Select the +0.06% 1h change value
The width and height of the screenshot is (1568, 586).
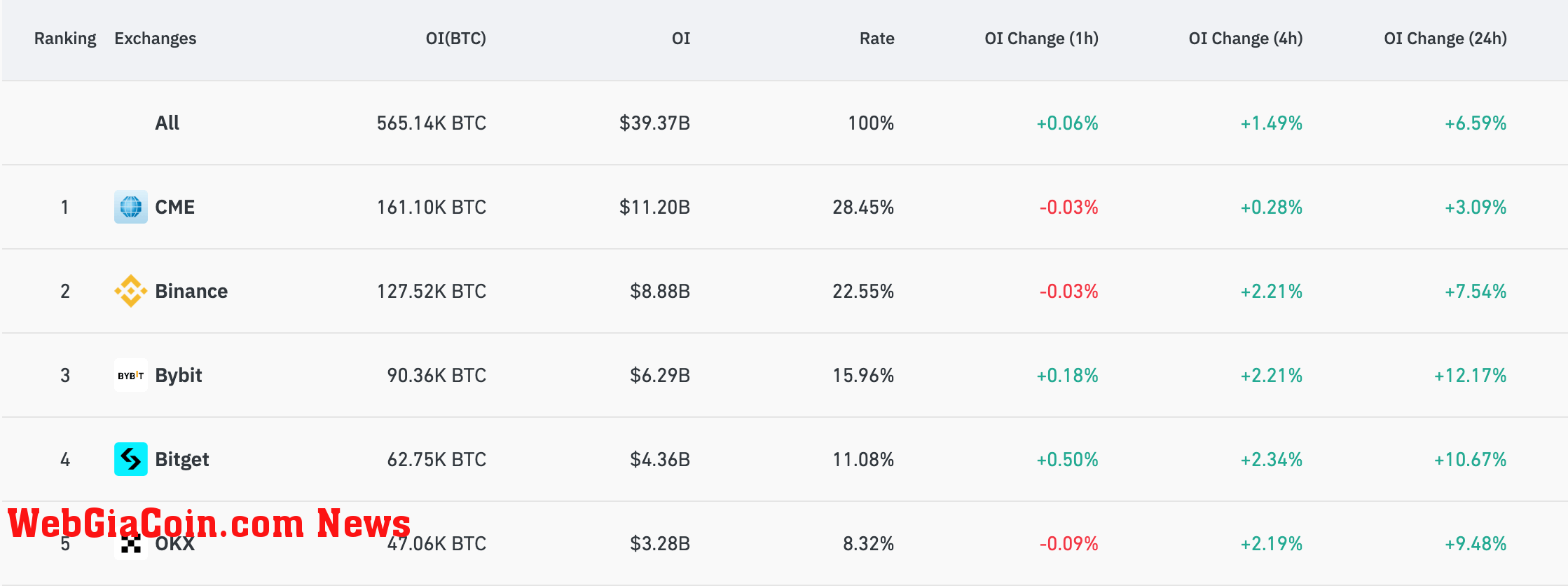pos(1067,123)
